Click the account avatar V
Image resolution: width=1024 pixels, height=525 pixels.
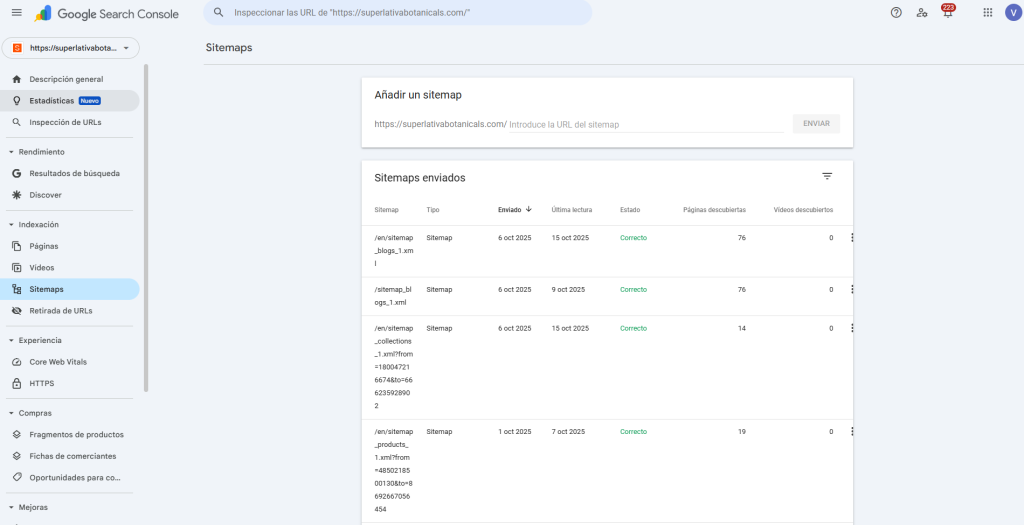point(1012,13)
